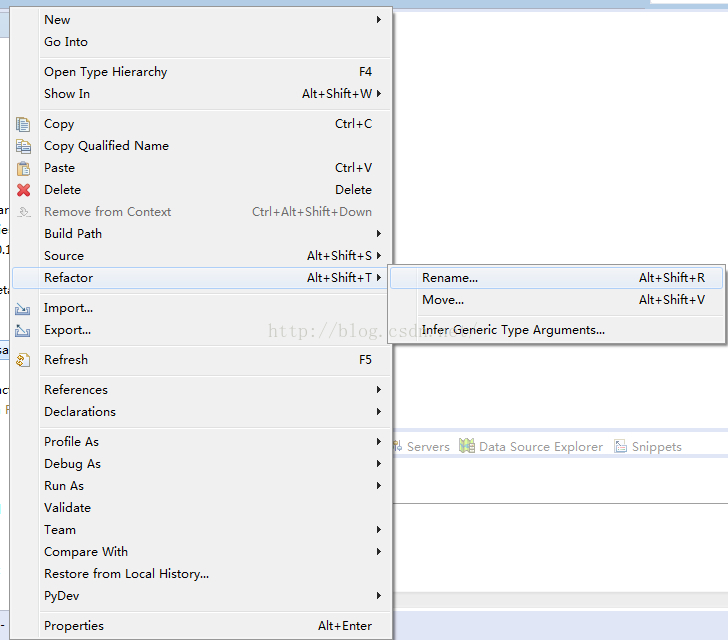
Task: Choose Copy Qualified Name entry
Action: point(202,146)
